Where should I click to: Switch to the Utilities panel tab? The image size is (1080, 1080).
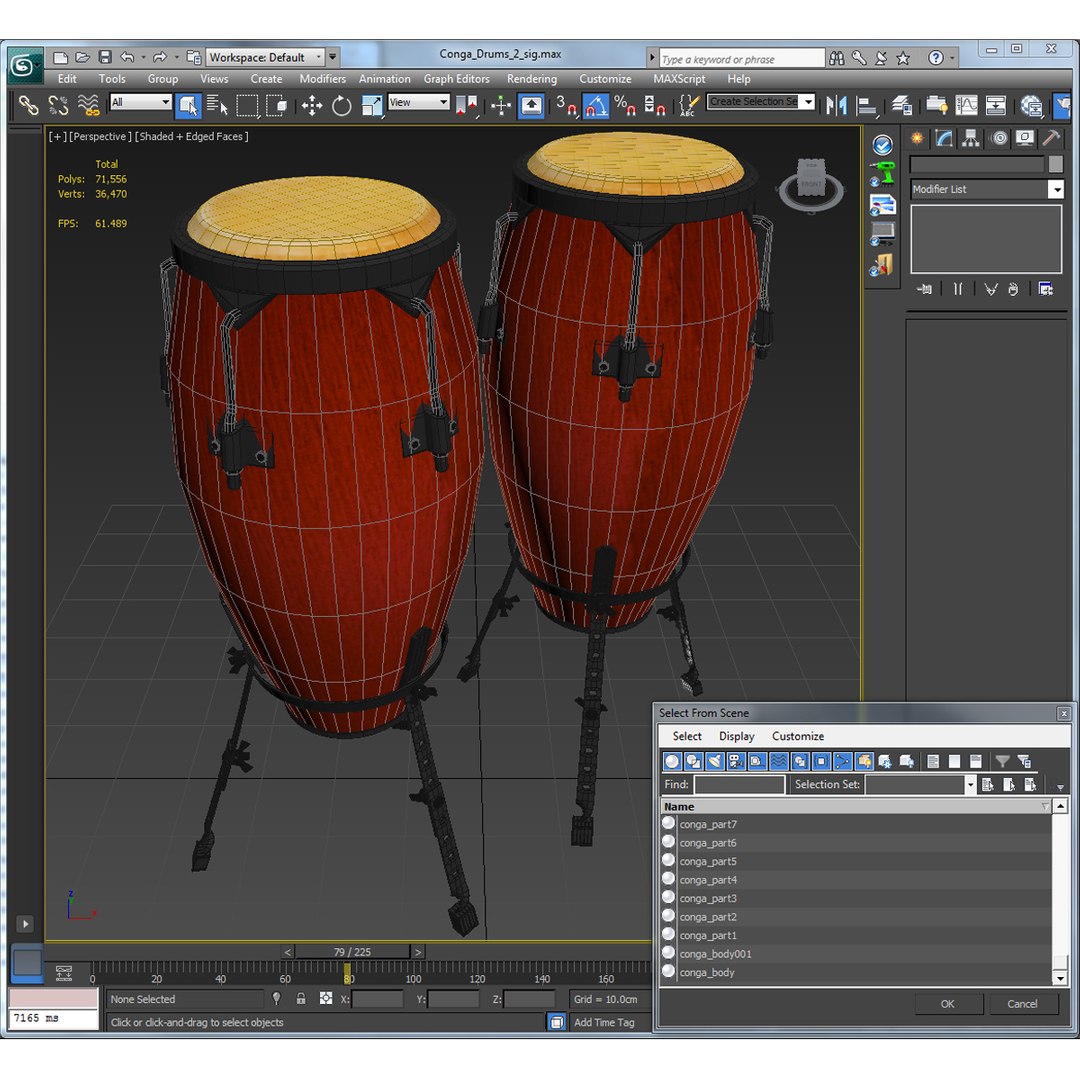pyautogui.click(x=1050, y=138)
